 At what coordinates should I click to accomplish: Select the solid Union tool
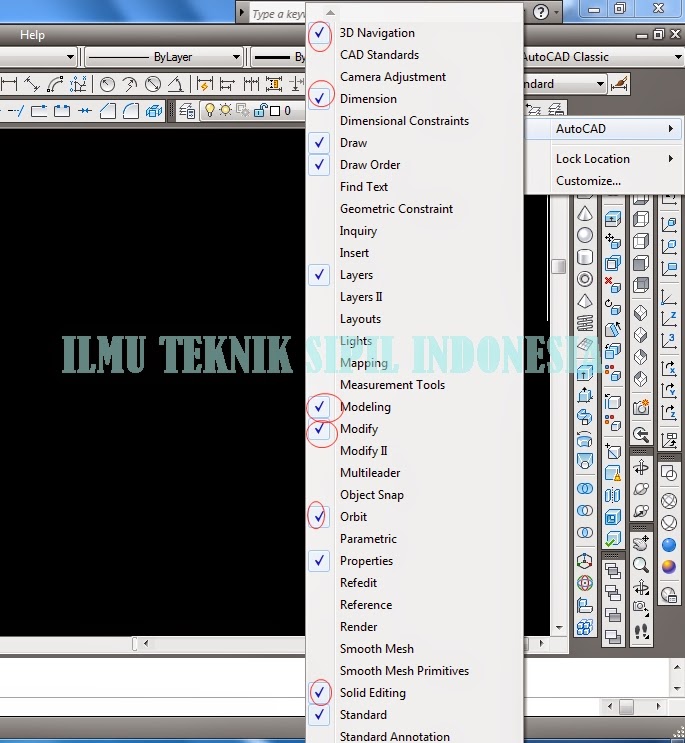pyautogui.click(x=585, y=488)
